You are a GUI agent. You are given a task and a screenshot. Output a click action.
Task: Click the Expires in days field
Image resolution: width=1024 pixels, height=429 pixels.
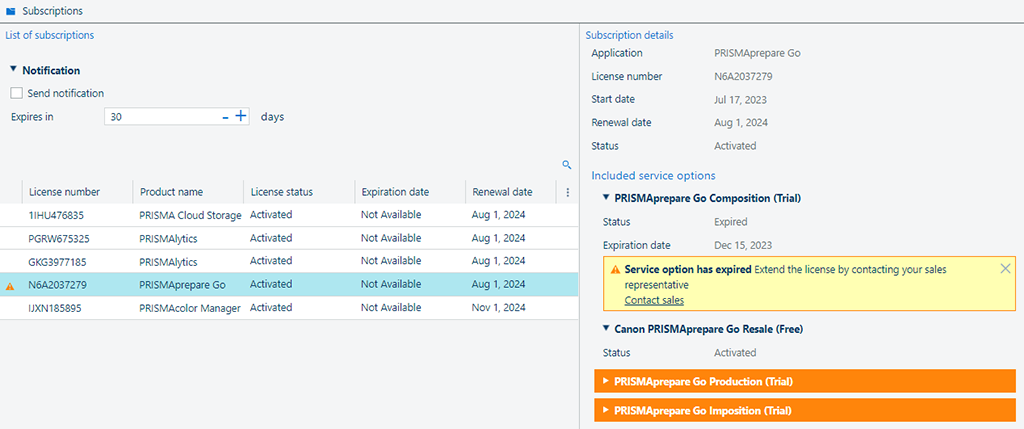160,117
